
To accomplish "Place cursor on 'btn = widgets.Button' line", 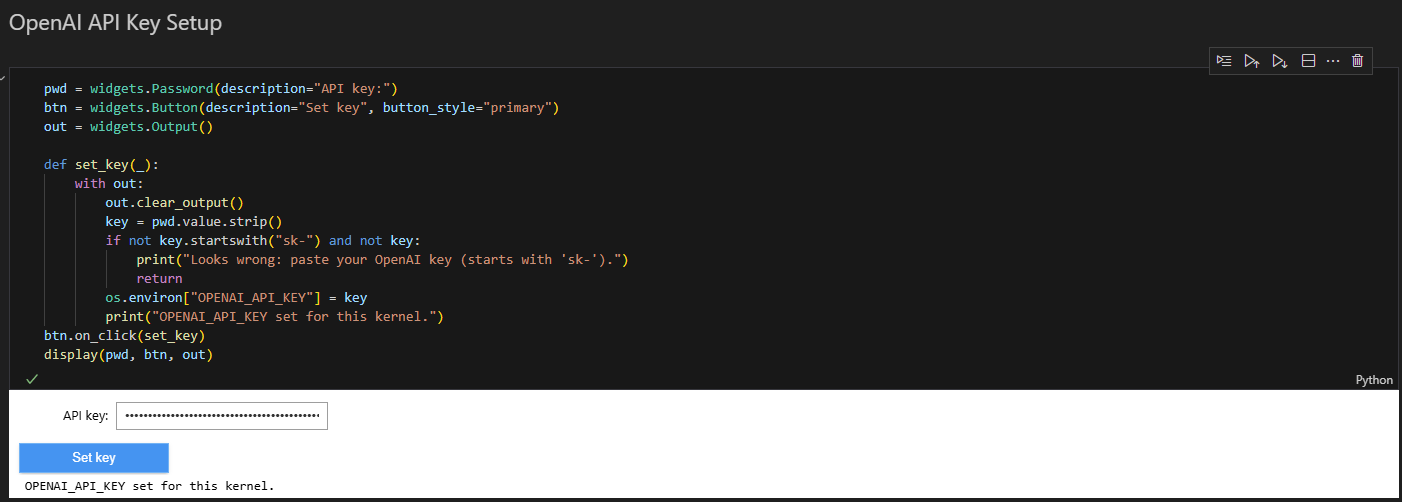I will coord(301,107).
